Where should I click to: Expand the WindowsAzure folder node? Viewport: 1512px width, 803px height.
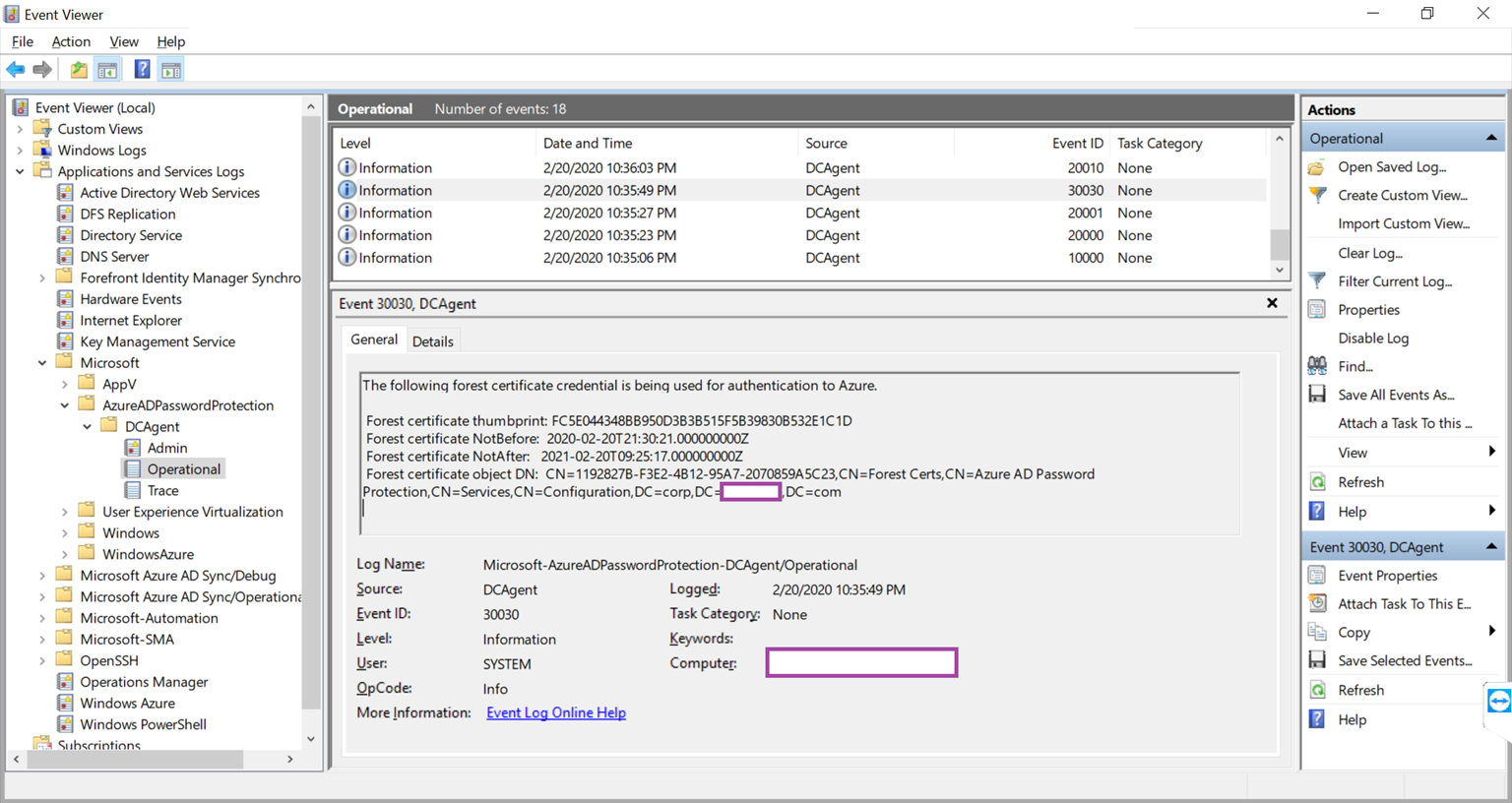65,554
